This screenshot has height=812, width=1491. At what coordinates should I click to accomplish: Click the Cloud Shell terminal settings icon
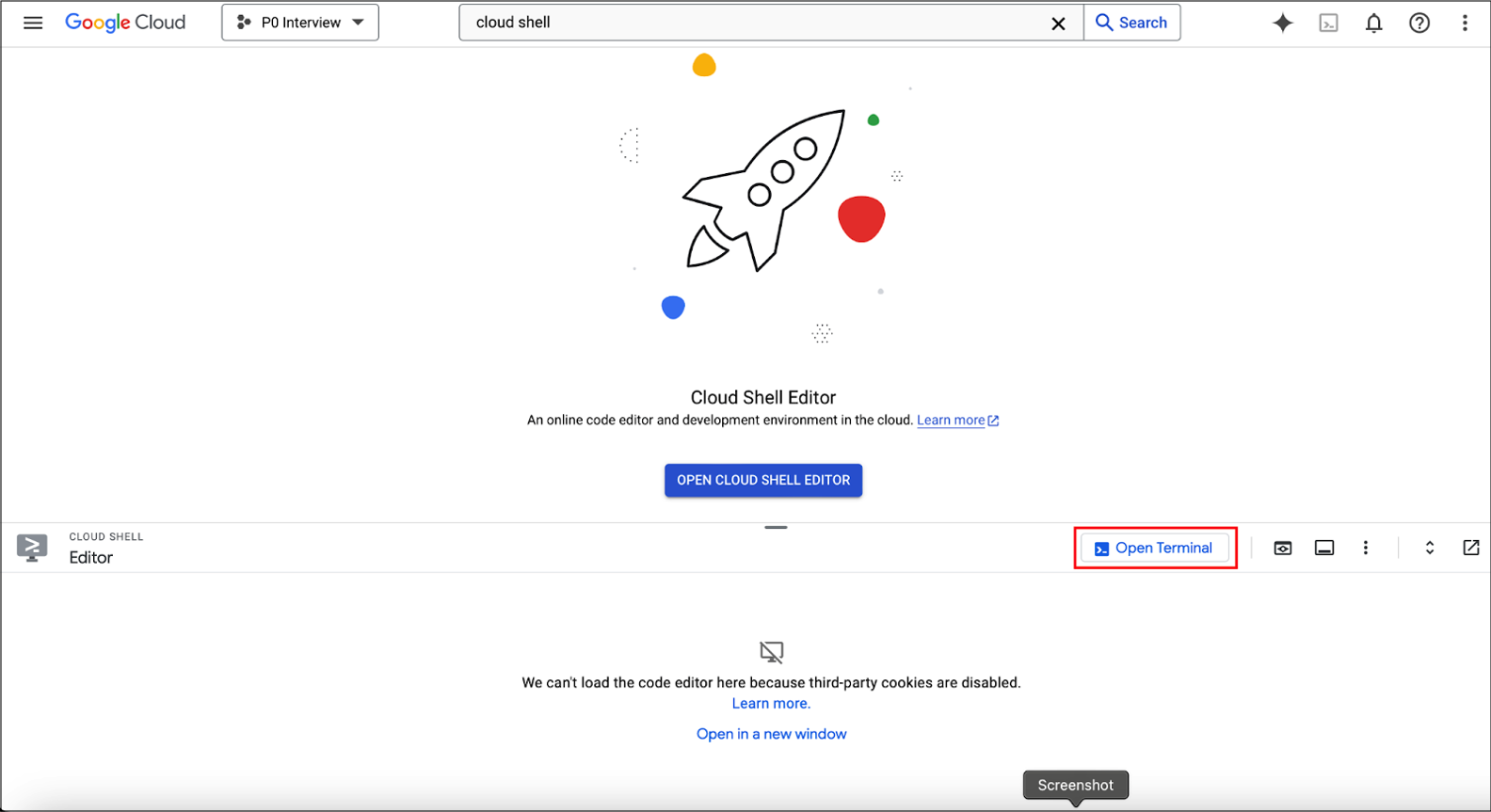[1324, 548]
